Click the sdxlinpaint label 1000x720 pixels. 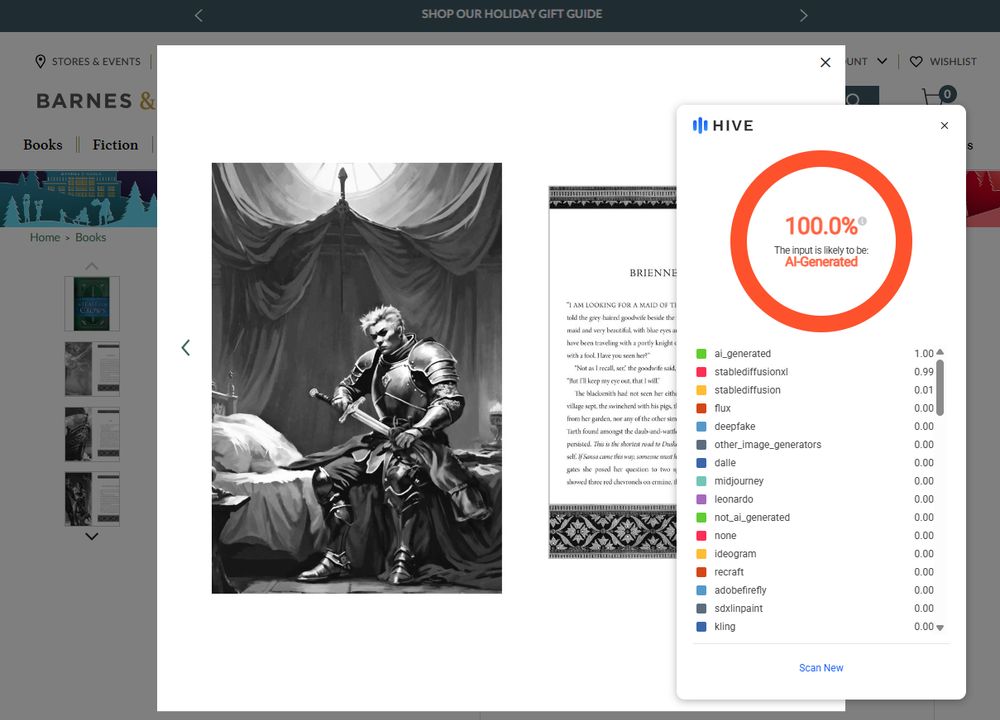pos(738,608)
